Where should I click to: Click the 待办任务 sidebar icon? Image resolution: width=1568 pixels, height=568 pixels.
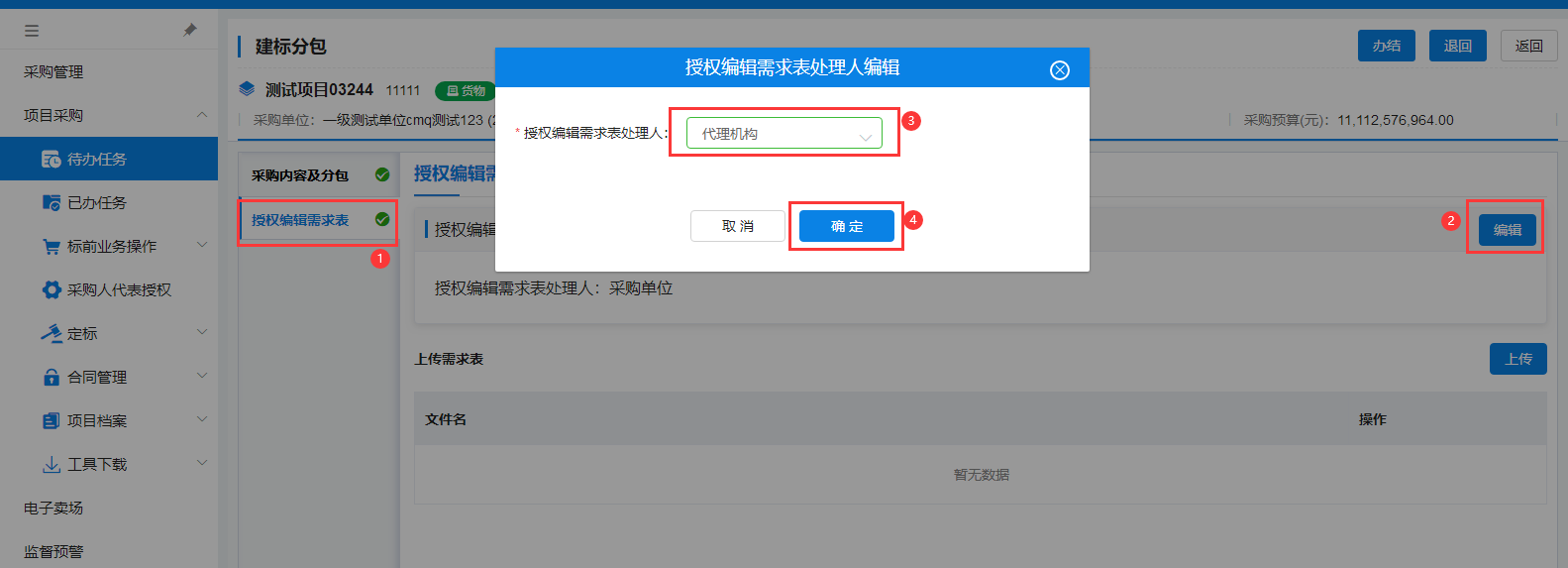coord(52,160)
